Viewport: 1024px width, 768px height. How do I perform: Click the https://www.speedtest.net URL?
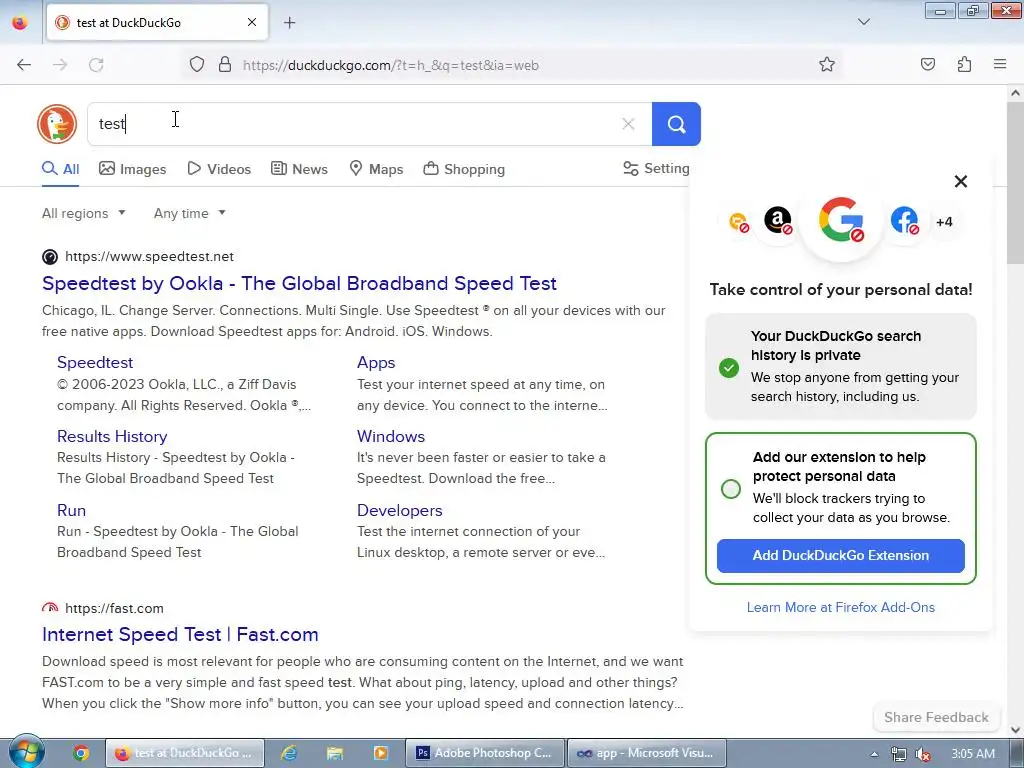[x=150, y=257]
